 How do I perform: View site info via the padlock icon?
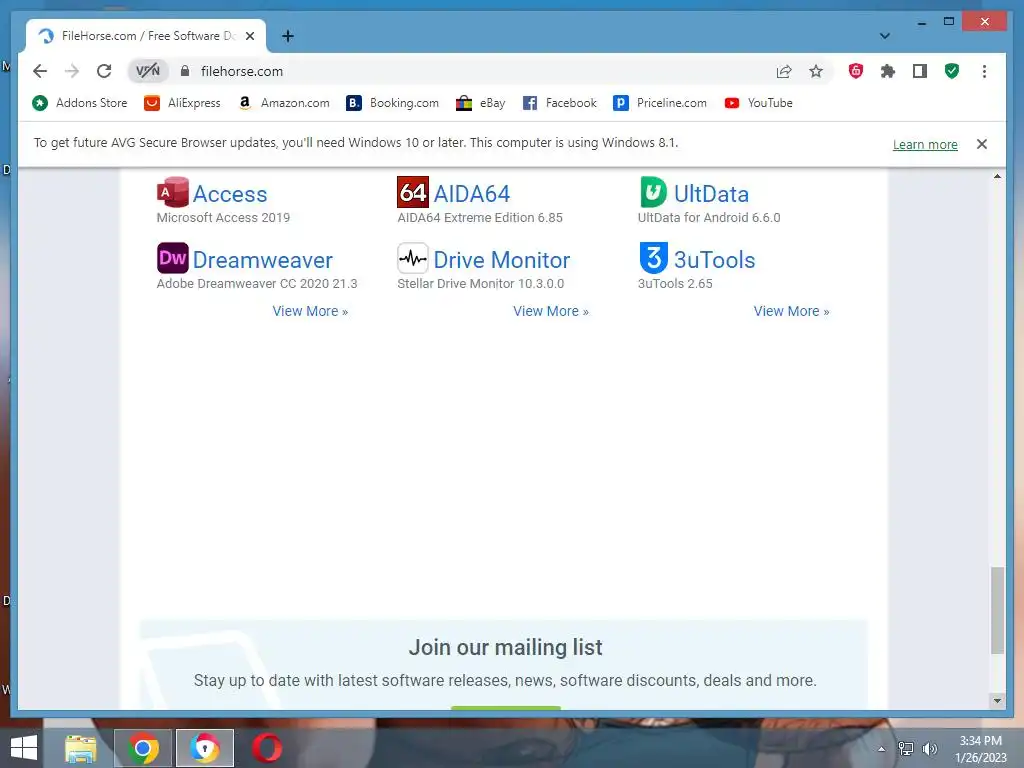185,71
